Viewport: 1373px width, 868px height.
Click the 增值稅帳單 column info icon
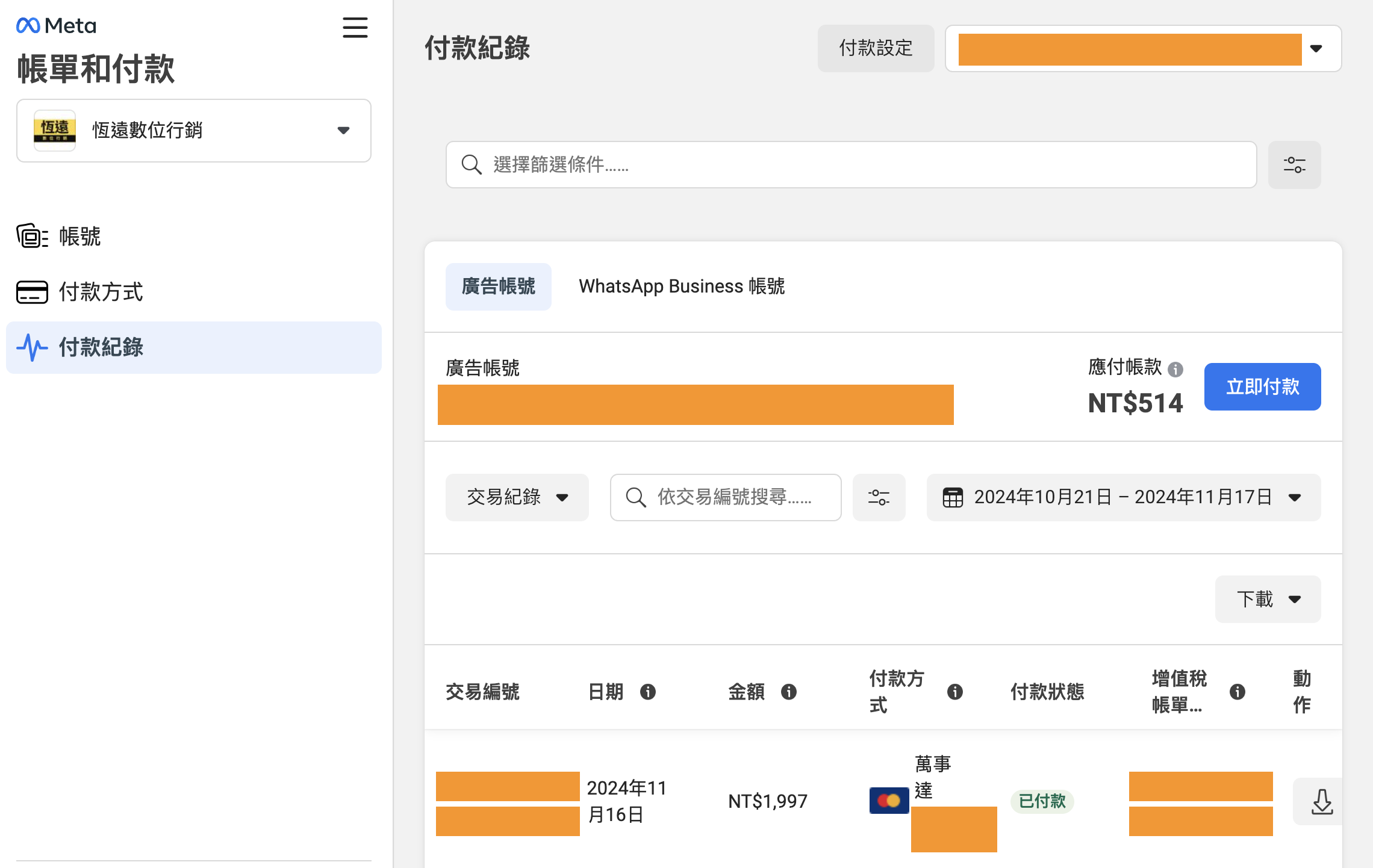pyautogui.click(x=1237, y=692)
